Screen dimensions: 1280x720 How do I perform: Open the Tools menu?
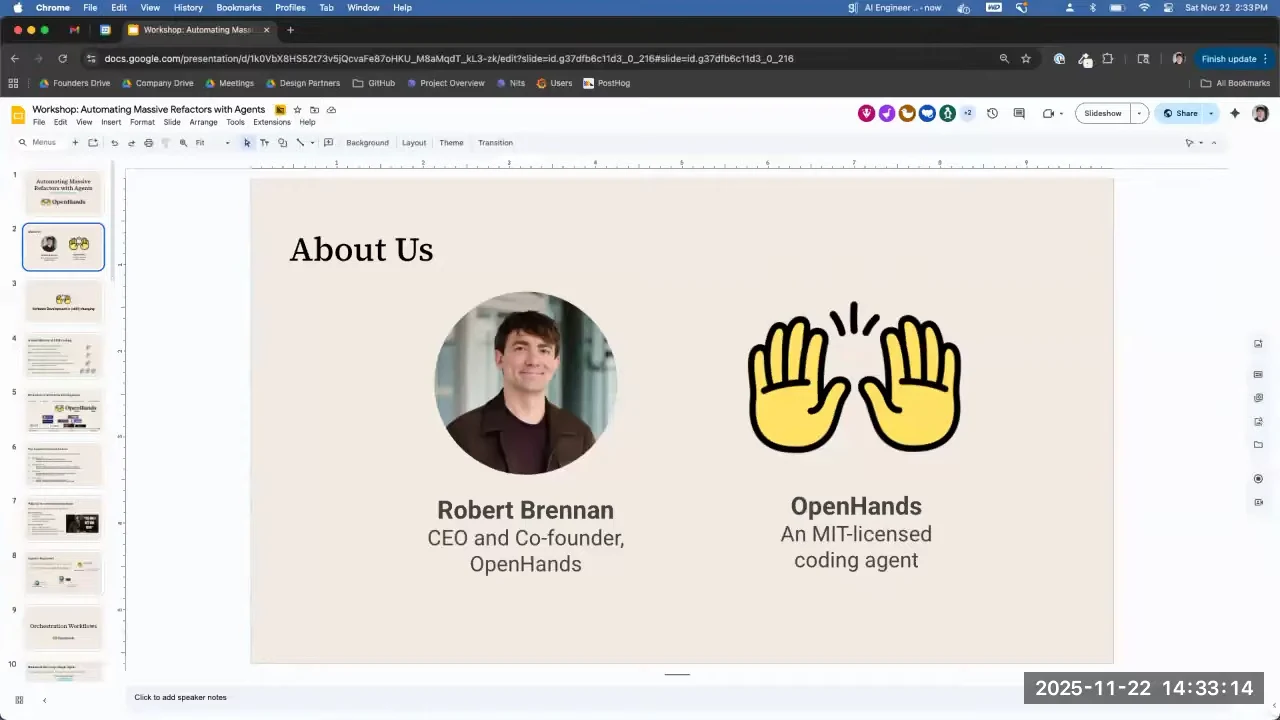coord(235,122)
